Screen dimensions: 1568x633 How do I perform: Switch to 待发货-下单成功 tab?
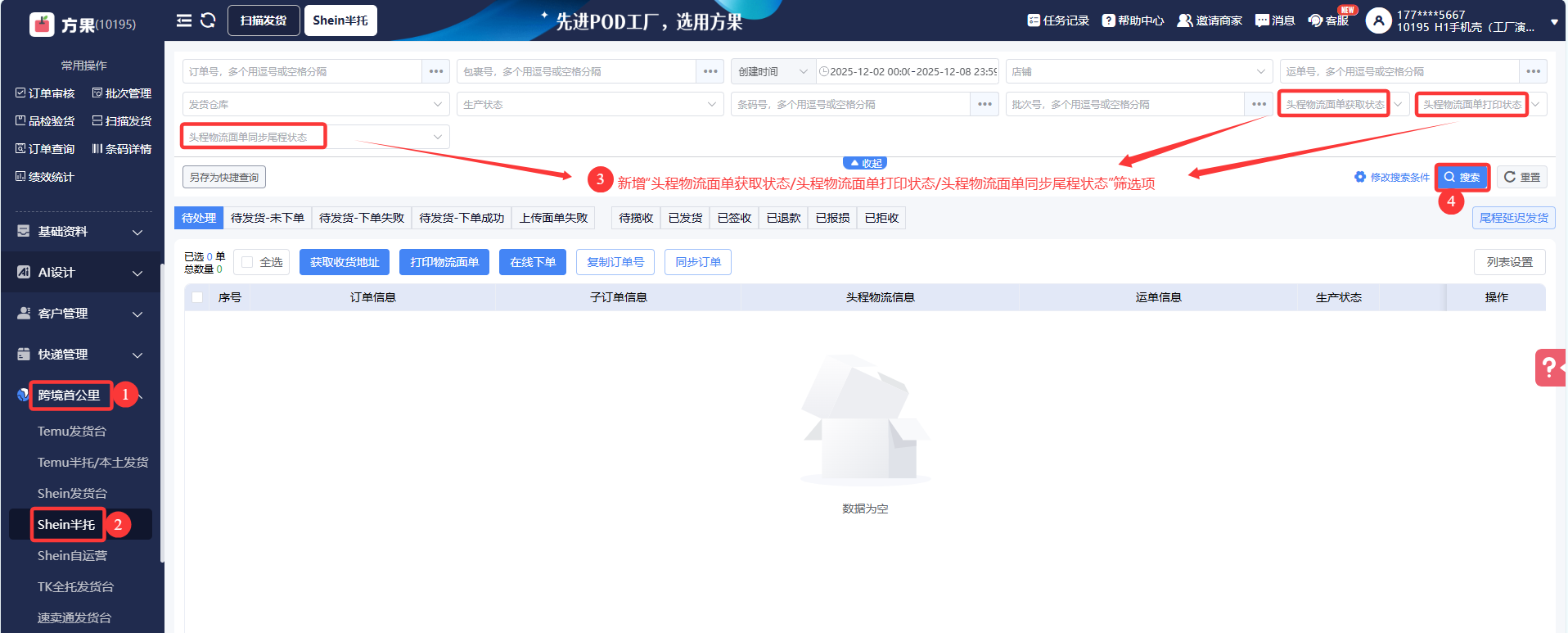click(x=462, y=218)
